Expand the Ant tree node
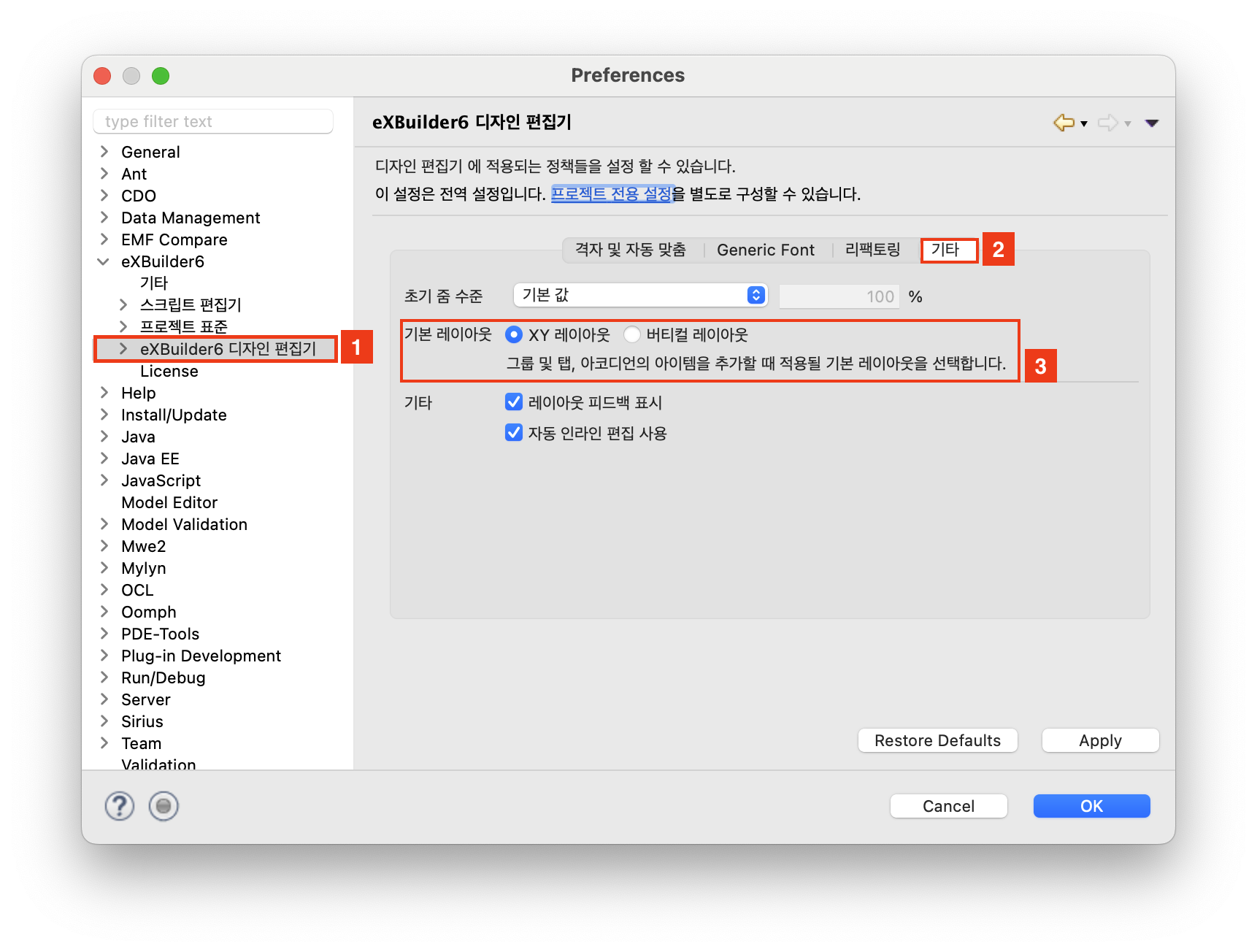This screenshot has height=952, width=1257. pos(104,173)
